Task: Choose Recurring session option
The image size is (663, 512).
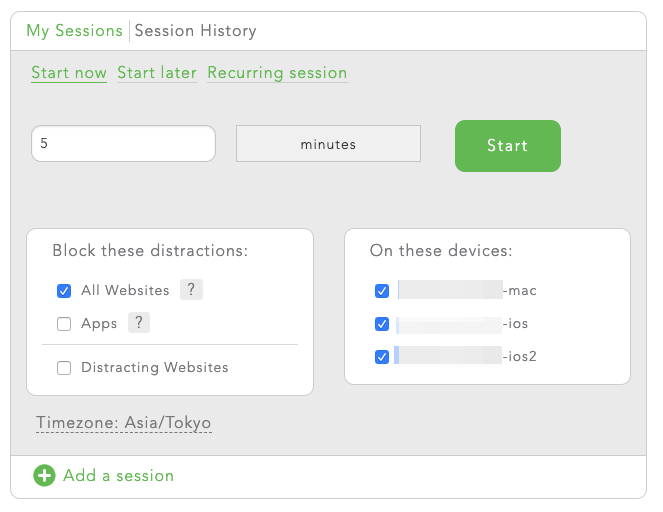Action: tap(277, 73)
